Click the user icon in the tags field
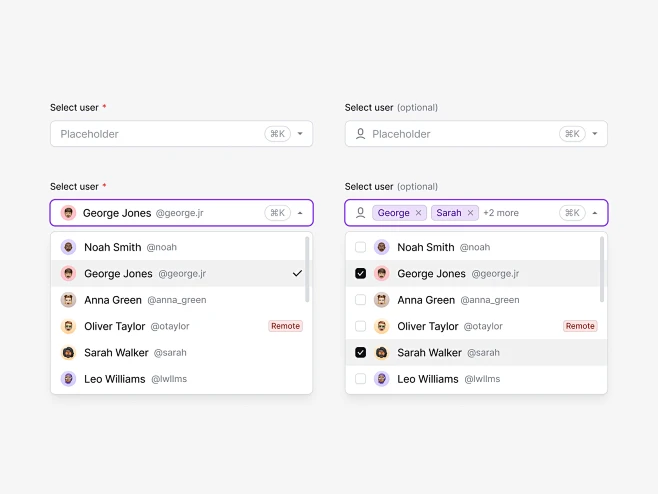The width and height of the screenshot is (658, 494). 360,213
